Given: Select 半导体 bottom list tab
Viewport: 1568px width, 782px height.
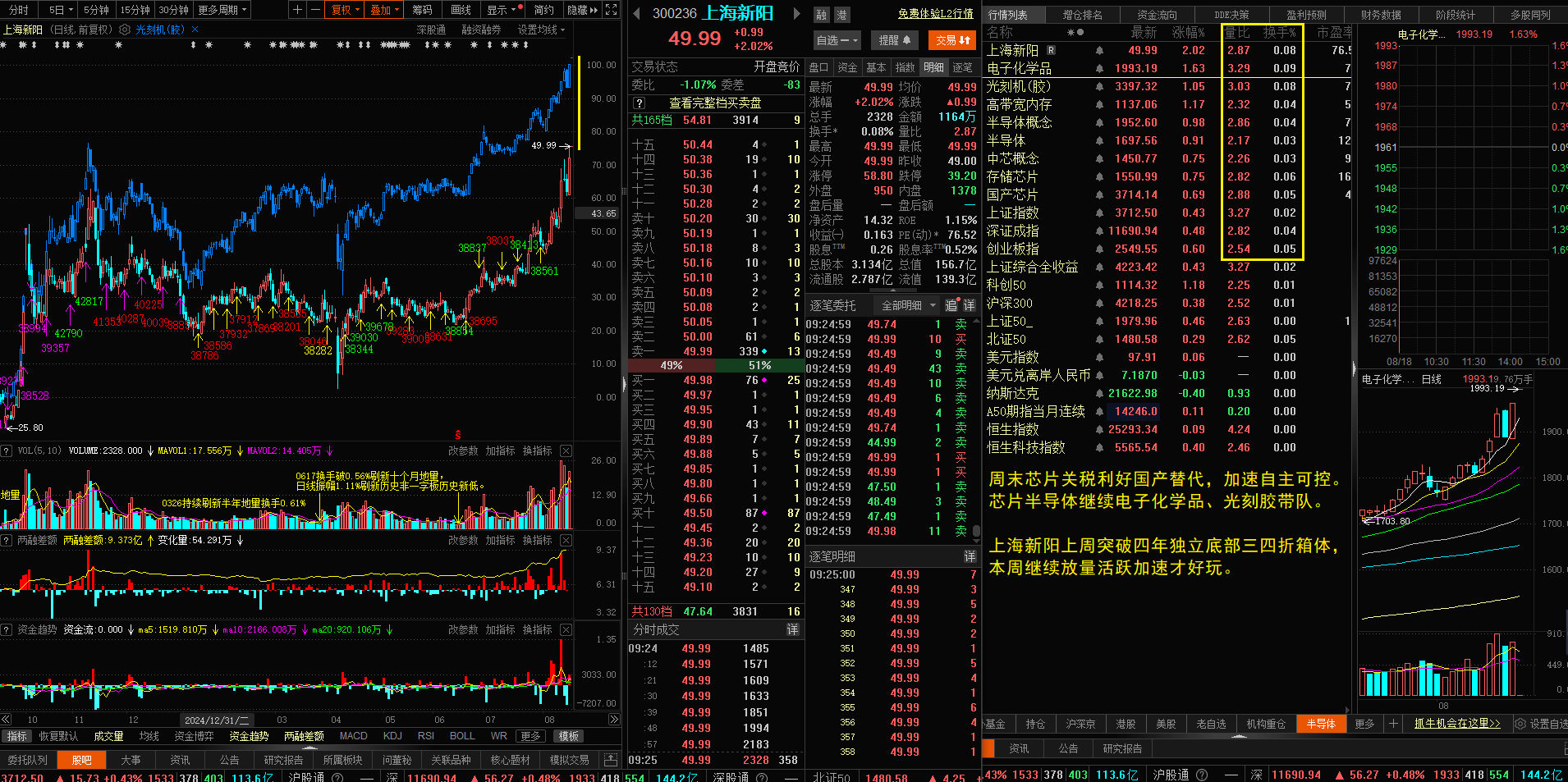Looking at the screenshot, I should [x=1321, y=724].
